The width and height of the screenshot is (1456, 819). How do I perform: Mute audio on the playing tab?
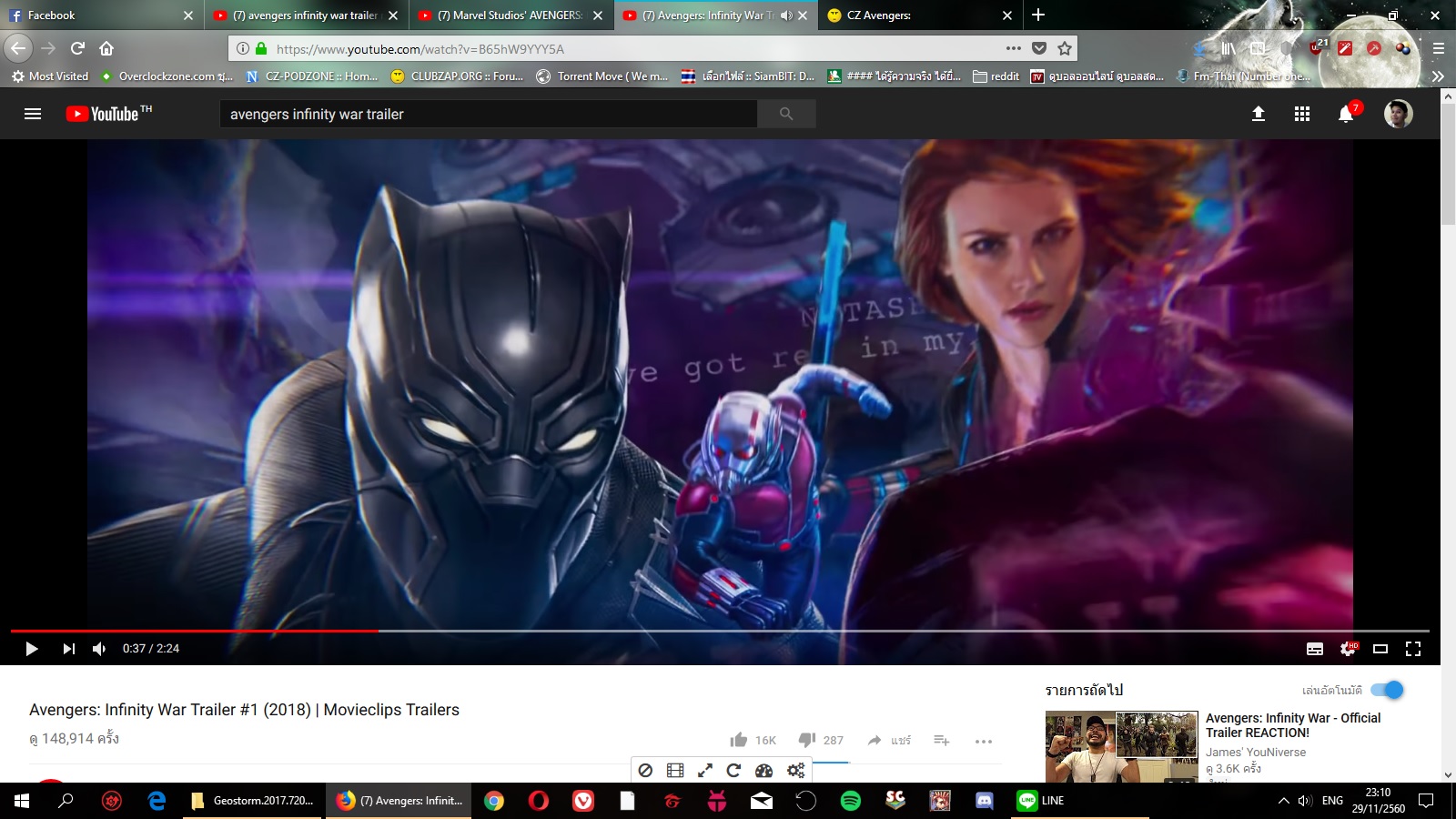[786, 15]
